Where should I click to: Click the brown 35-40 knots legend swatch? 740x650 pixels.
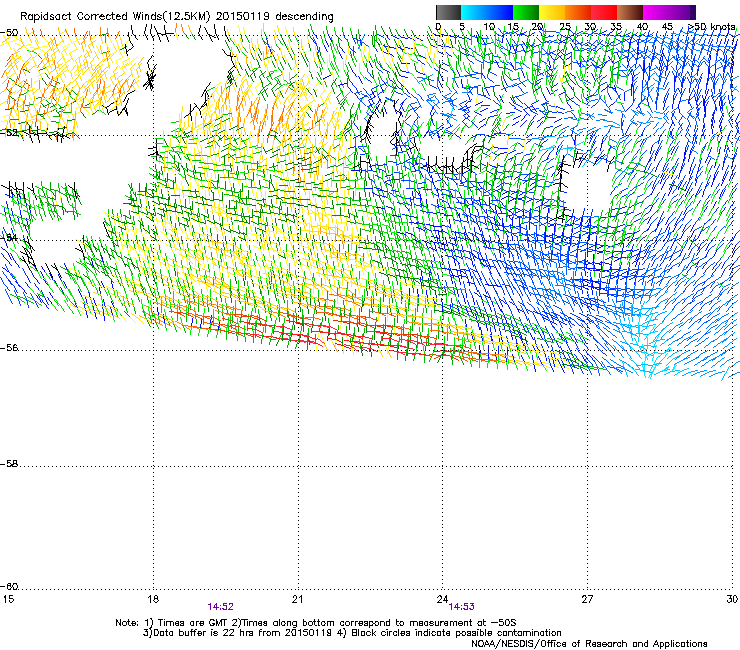pos(630,12)
